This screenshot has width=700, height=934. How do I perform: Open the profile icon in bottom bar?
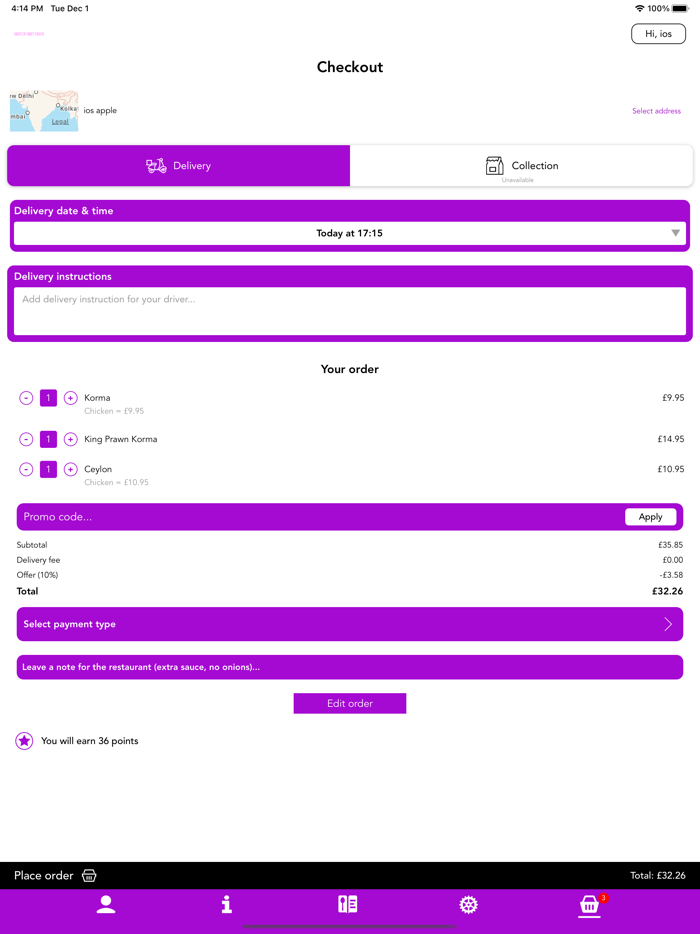106,904
